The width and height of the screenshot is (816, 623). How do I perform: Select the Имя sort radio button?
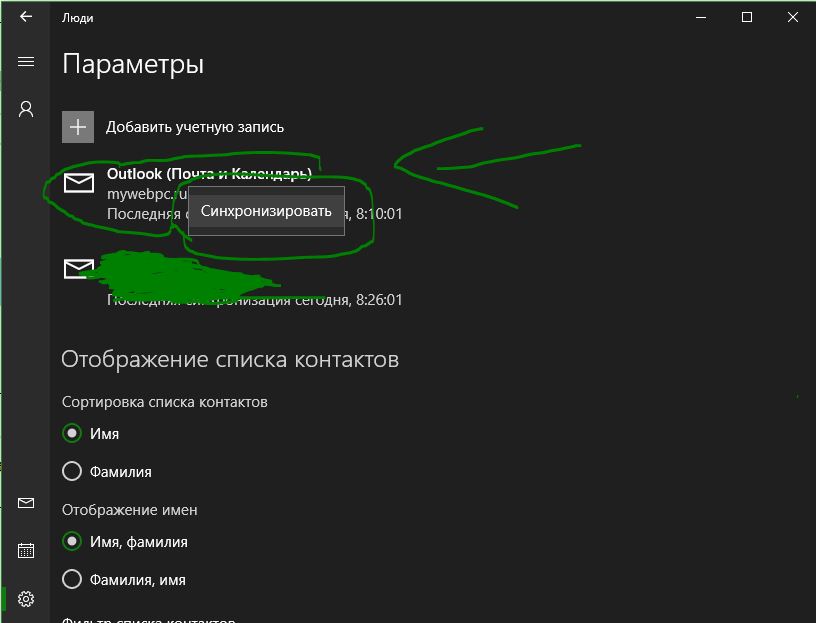click(x=72, y=433)
